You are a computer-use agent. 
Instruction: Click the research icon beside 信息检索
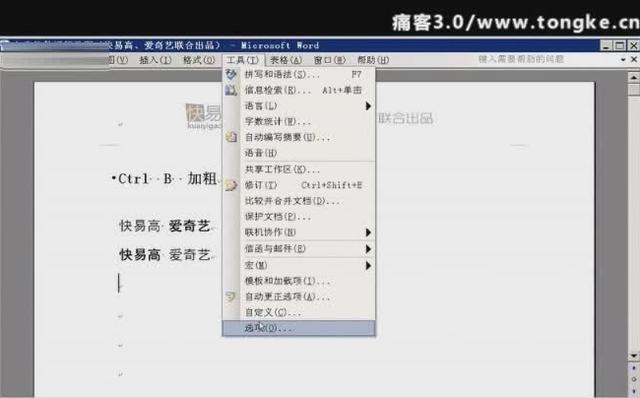(x=231, y=90)
